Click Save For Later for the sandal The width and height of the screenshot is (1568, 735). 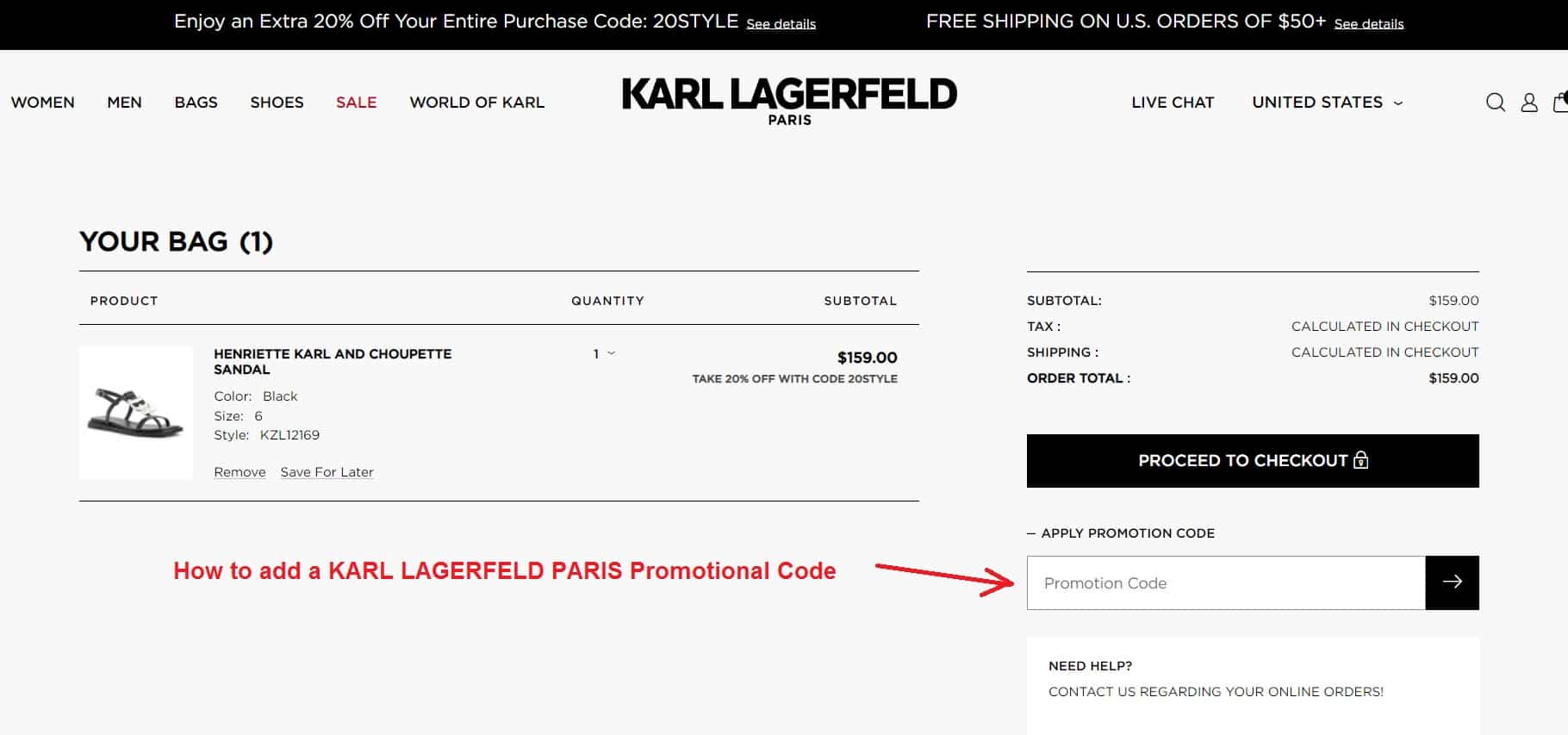click(327, 471)
